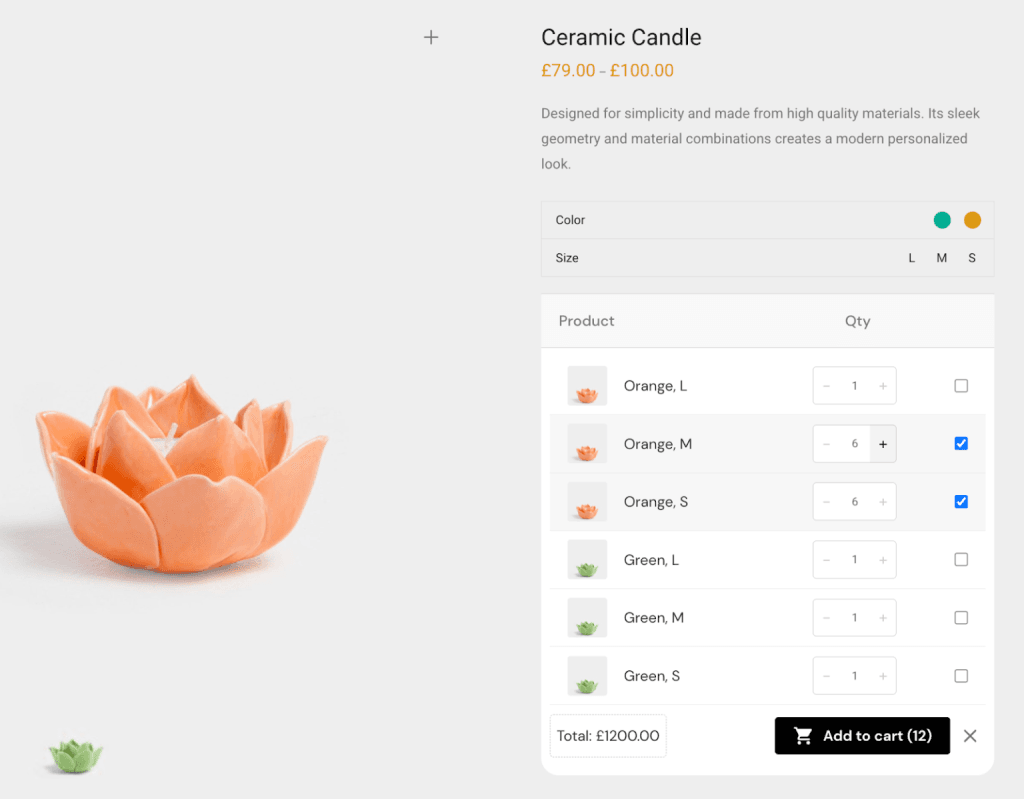Viewport: 1024px width, 799px height.
Task: Increase Green L quantity with plus icon
Action: [x=881, y=559]
